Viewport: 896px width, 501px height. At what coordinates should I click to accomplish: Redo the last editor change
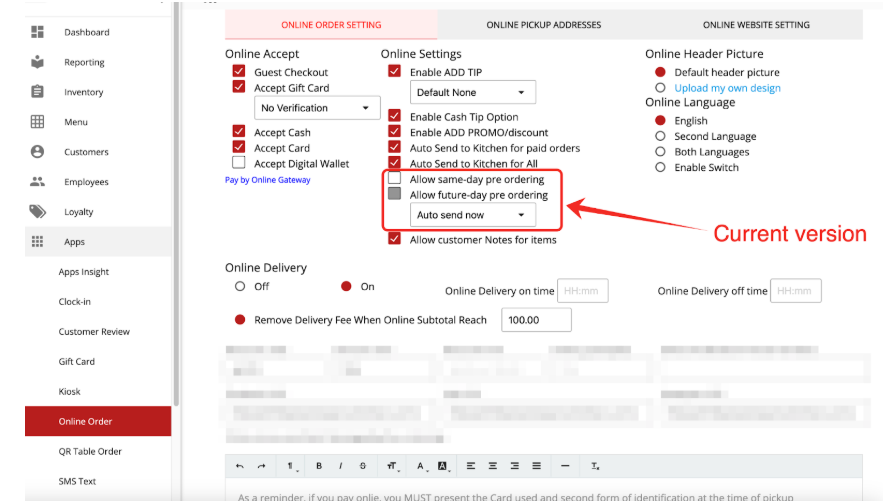click(x=261, y=466)
